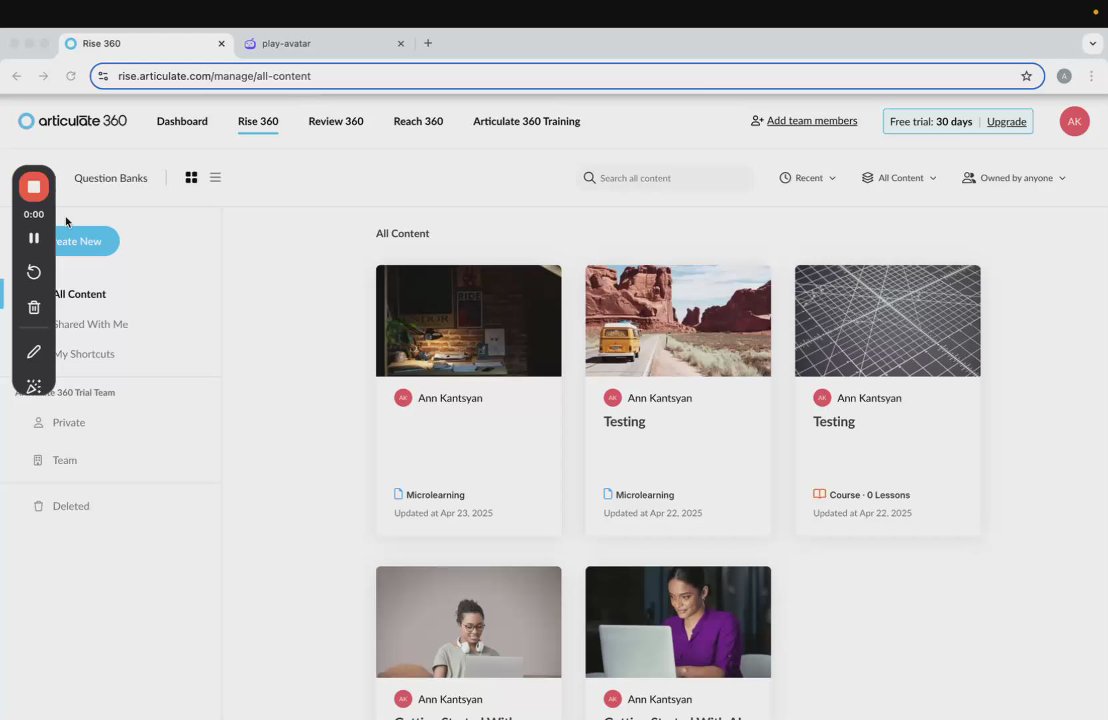Click the Course 0 Lessons label
The width and height of the screenshot is (1108, 720).
click(x=869, y=495)
